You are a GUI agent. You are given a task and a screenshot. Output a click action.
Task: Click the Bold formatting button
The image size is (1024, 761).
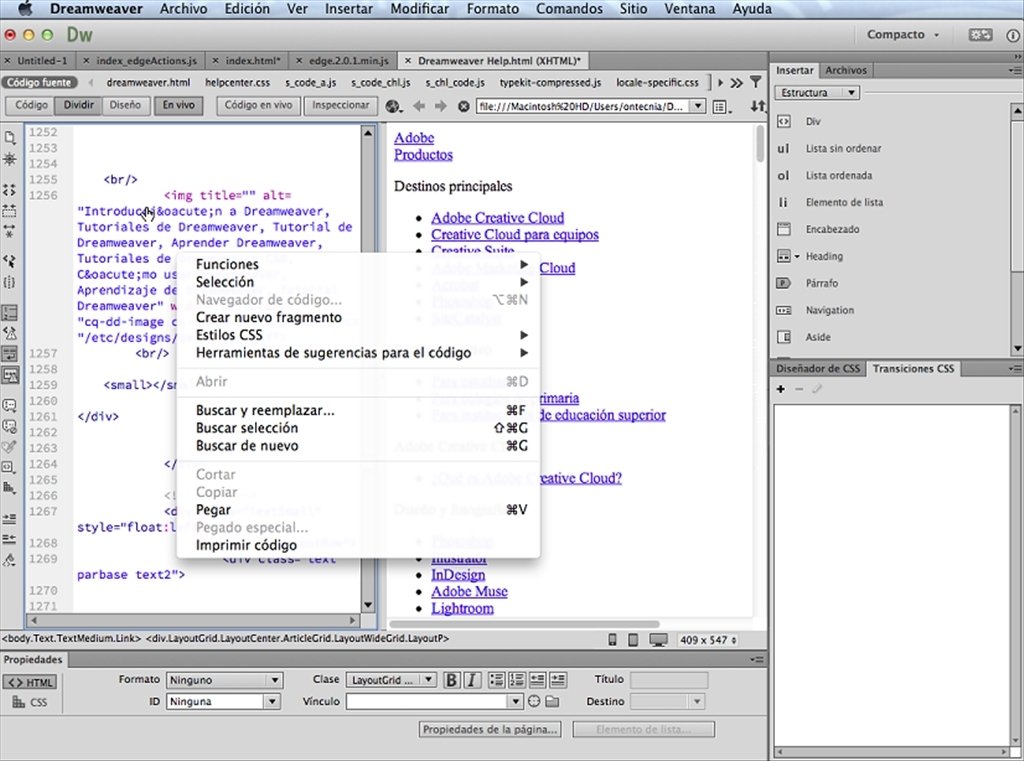click(451, 680)
